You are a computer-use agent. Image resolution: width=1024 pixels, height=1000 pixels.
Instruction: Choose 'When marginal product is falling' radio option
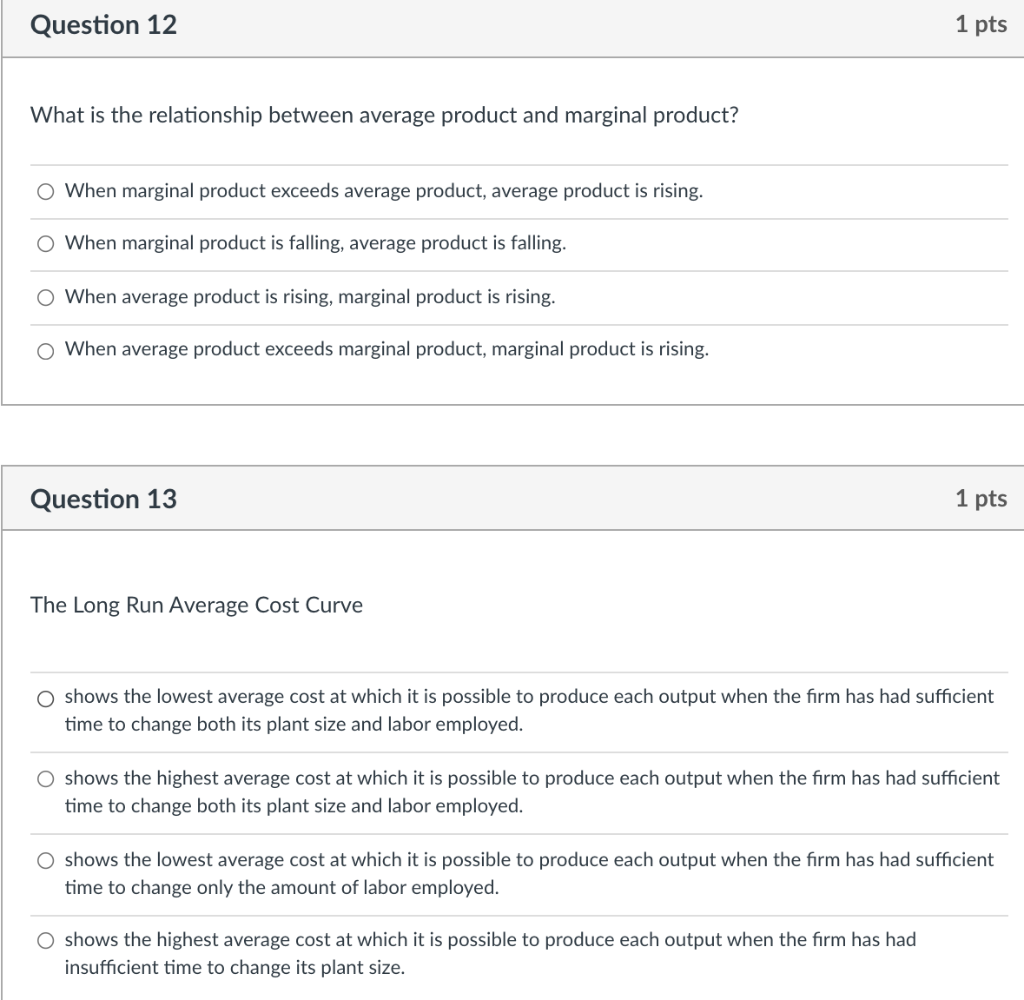(45, 244)
